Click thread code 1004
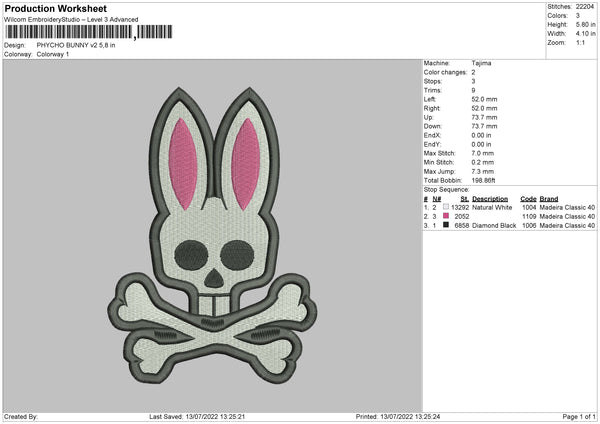 point(529,207)
